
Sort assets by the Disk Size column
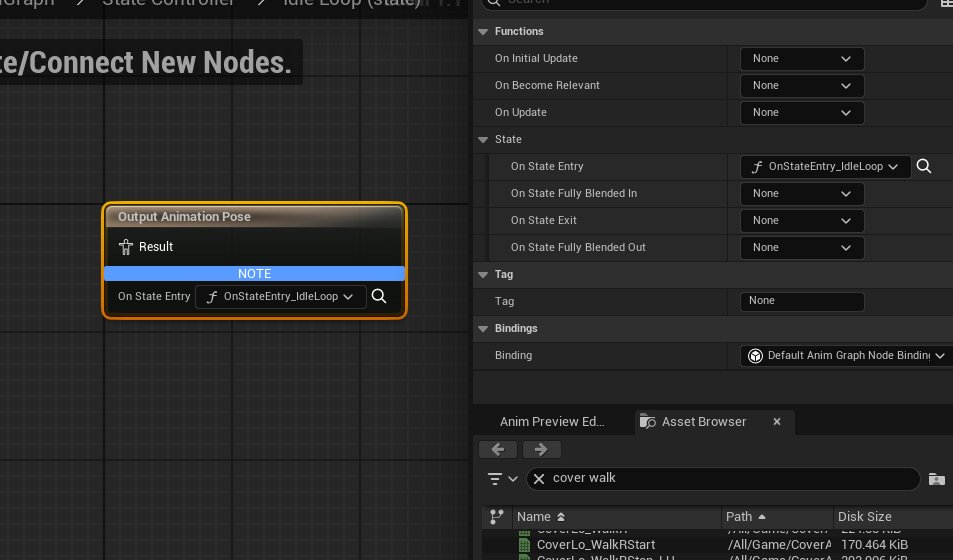892,516
